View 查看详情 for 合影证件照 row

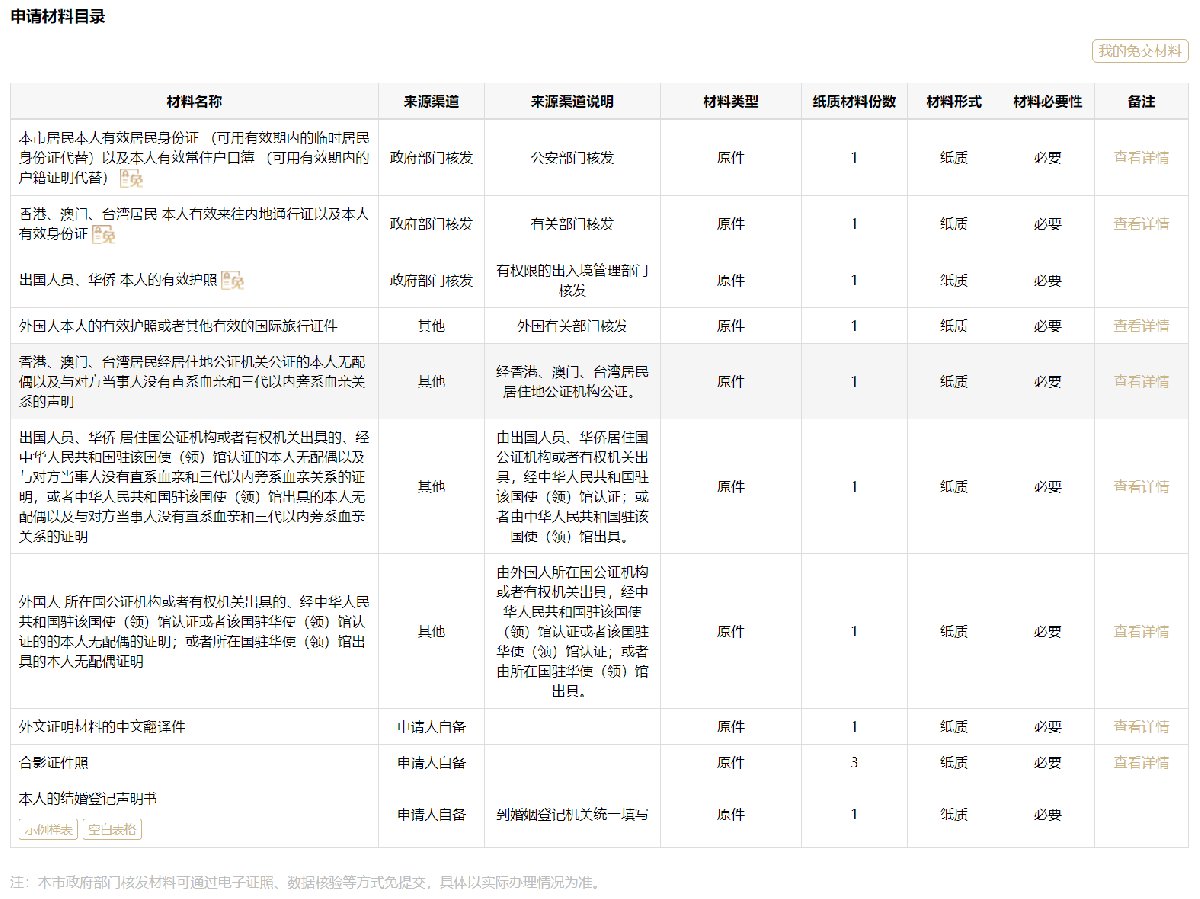pyautogui.click(x=1141, y=762)
